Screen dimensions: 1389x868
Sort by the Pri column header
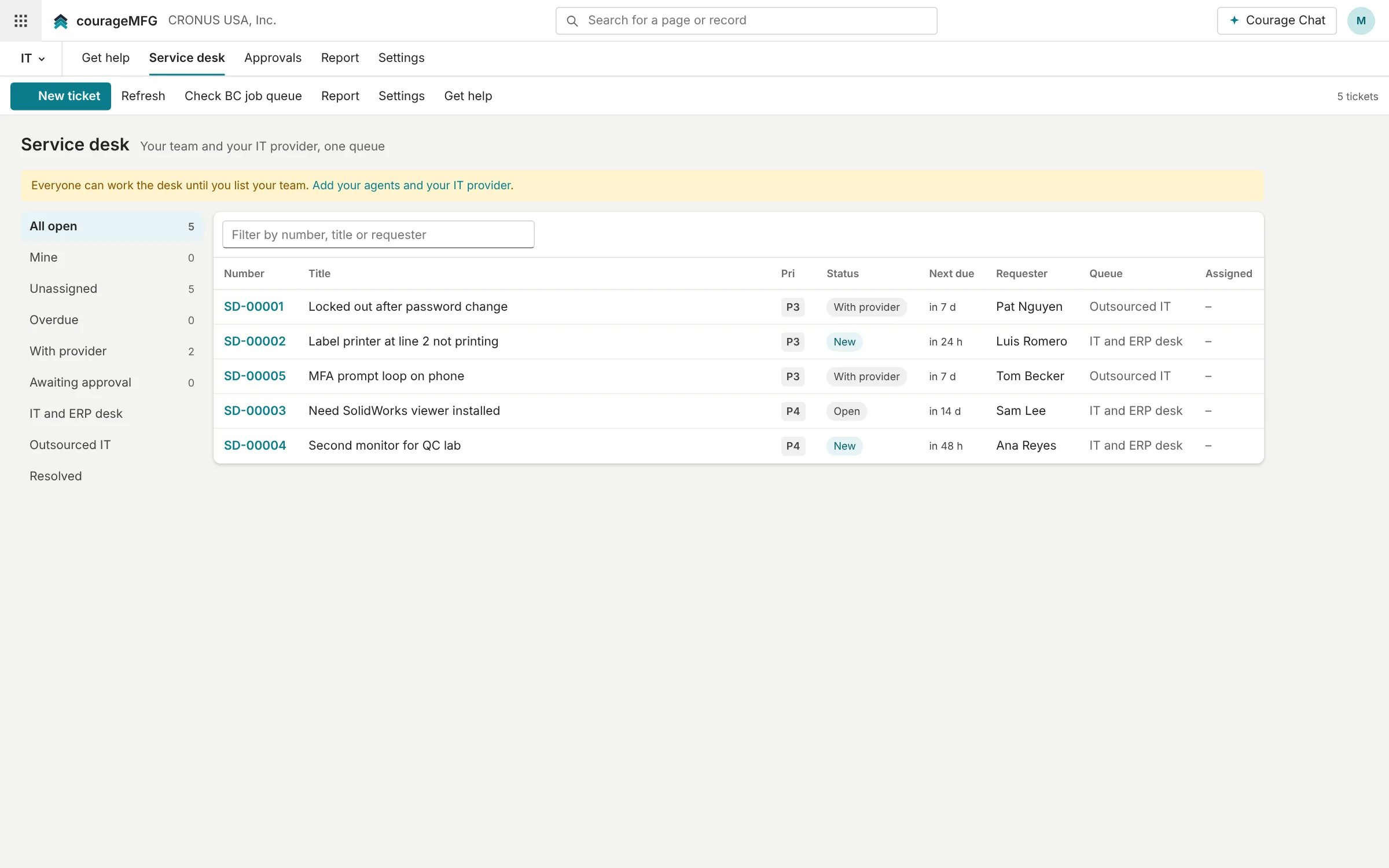coord(788,274)
